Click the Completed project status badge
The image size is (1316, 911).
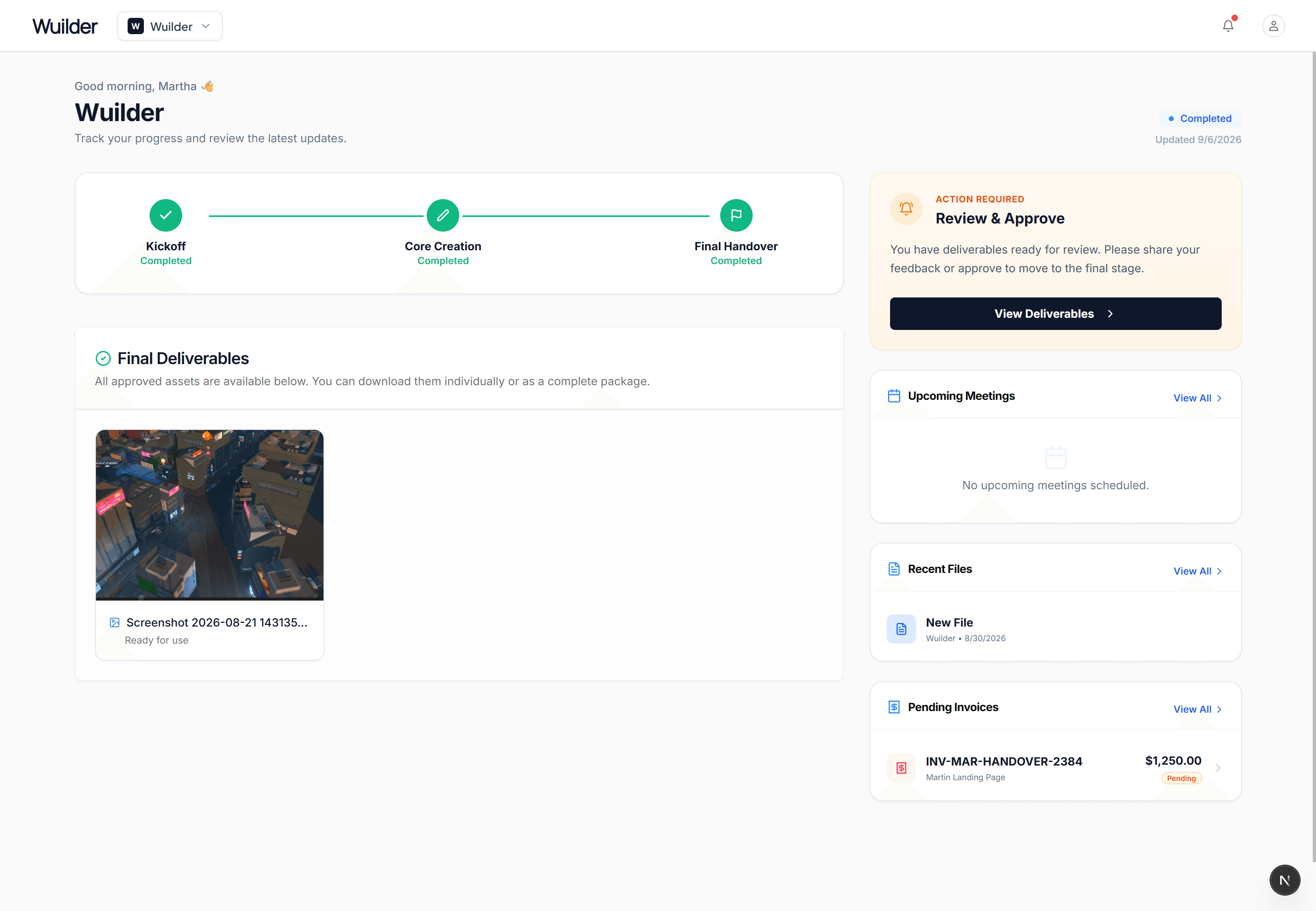tap(1200, 118)
